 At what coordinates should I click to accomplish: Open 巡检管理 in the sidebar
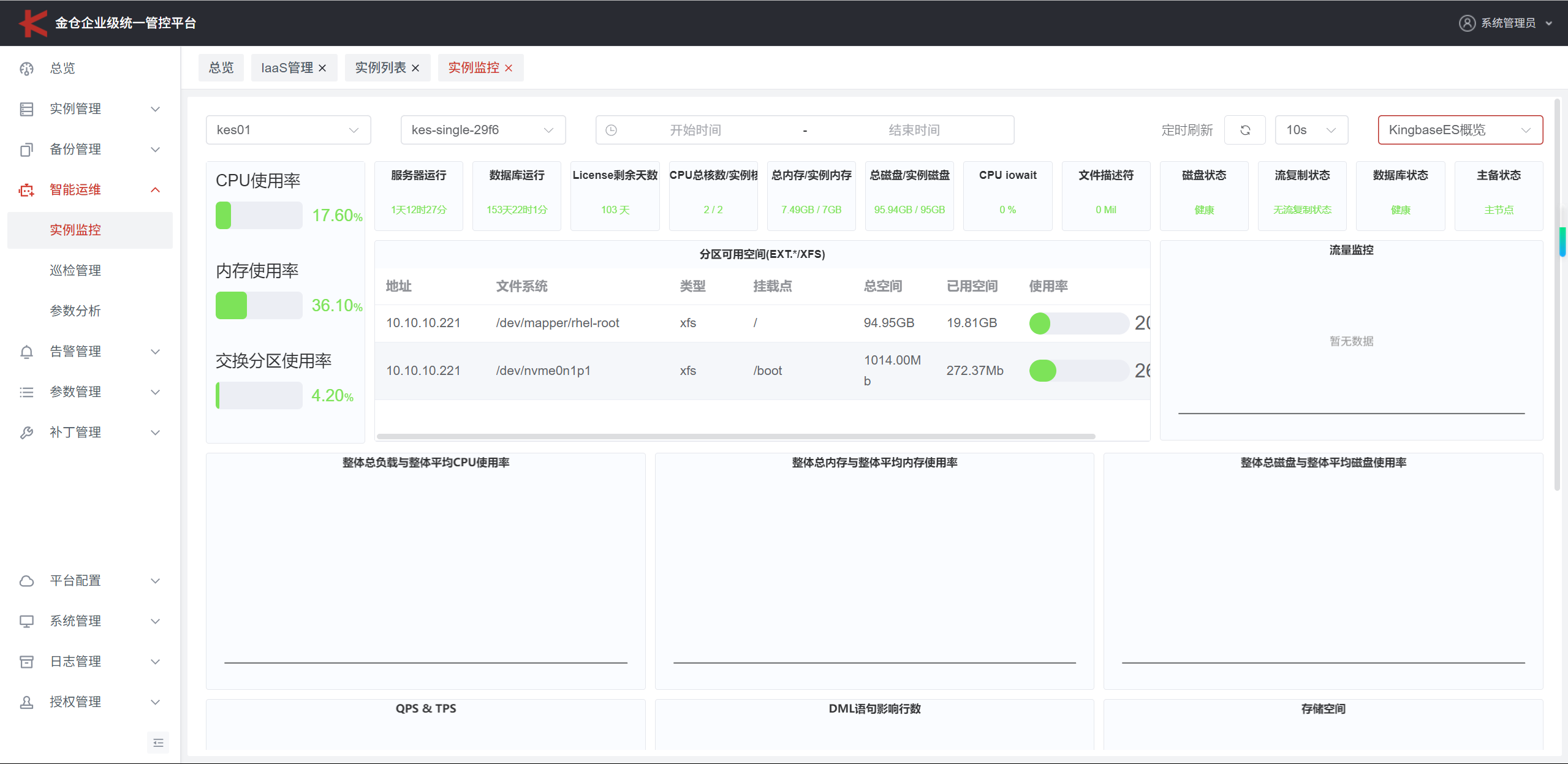click(75, 271)
